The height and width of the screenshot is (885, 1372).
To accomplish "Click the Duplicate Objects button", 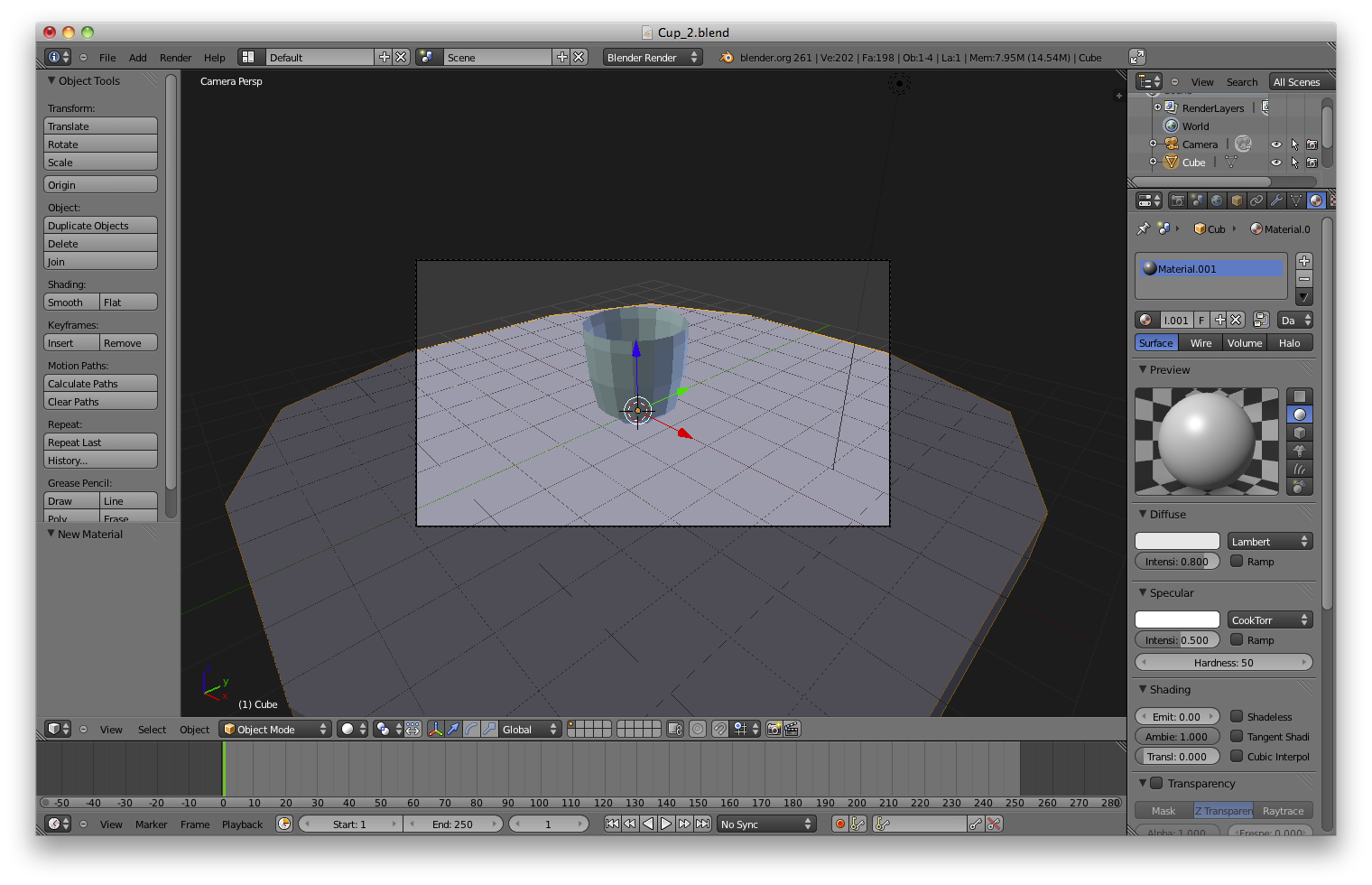I will (100, 226).
